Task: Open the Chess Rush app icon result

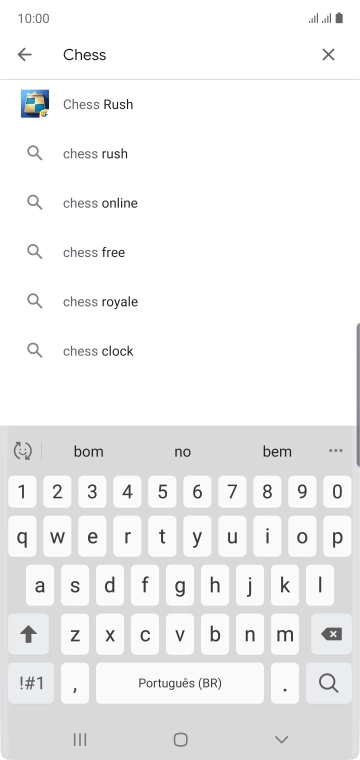Action: (35, 104)
